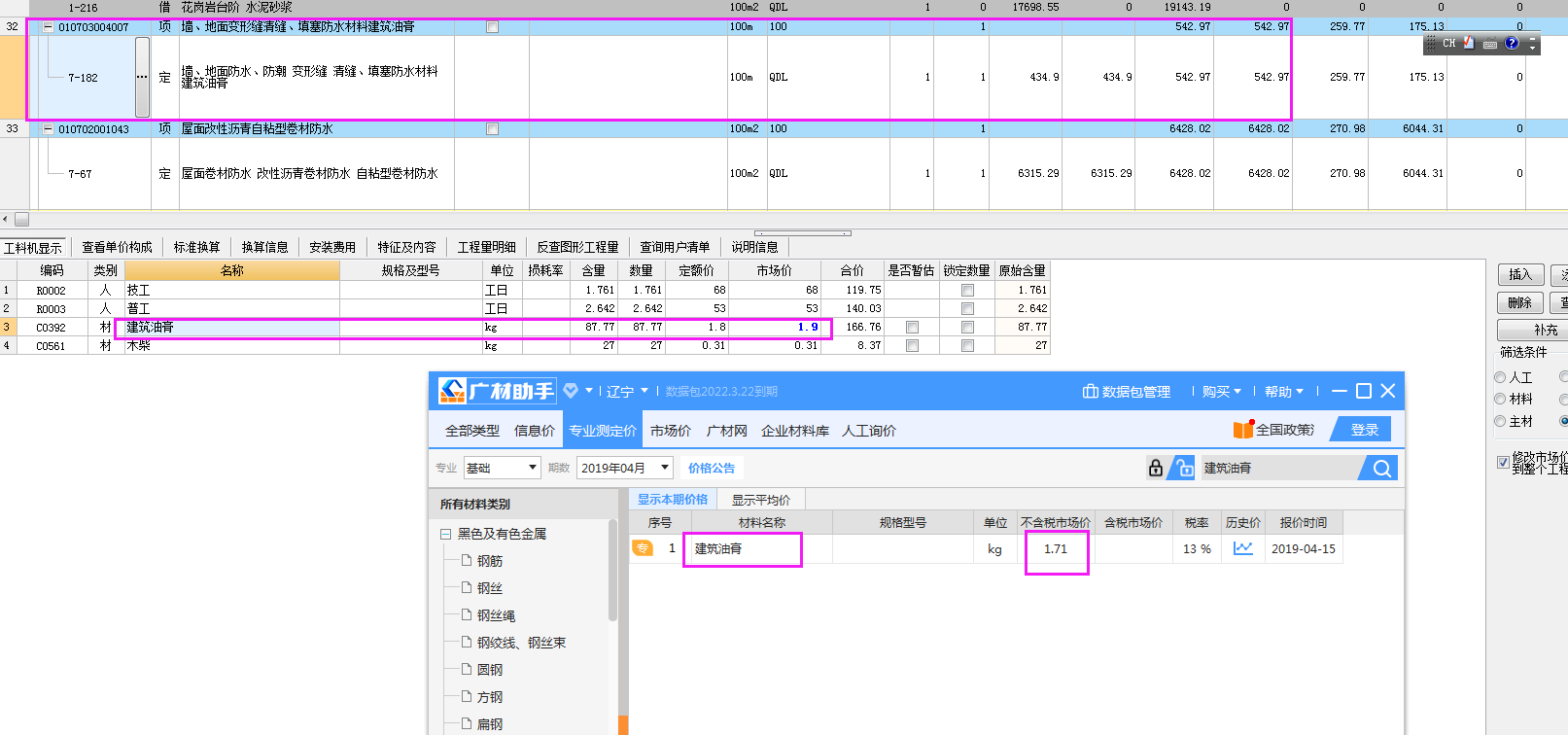
Task: Open the 辽宁 region dropdown
Action: point(627,391)
